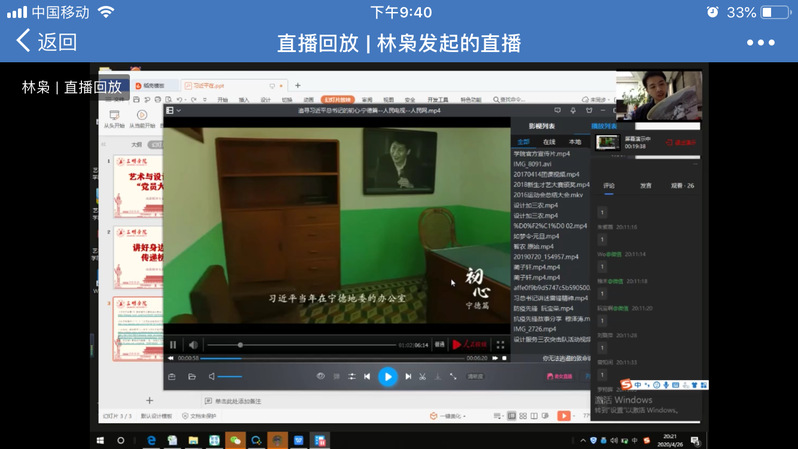Open the player equalizer settings icon
The height and width of the screenshot is (449, 798).
click(x=352, y=377)
